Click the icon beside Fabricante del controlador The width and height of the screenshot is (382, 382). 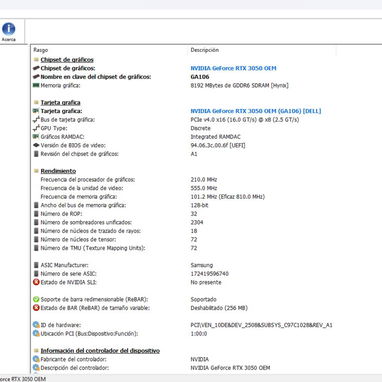(36, 359)
